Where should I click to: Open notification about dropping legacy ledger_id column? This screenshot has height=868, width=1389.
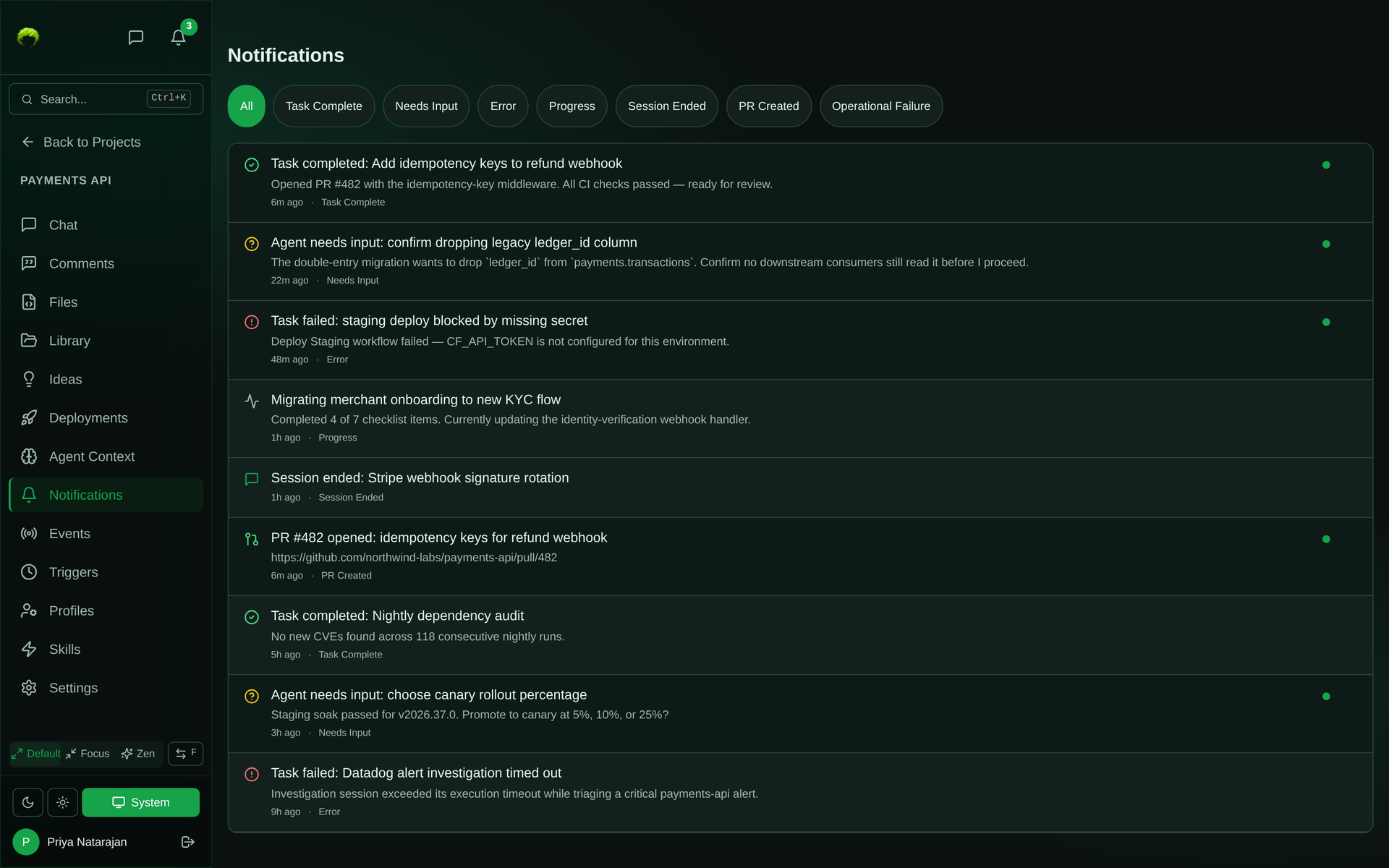[800, 261]
